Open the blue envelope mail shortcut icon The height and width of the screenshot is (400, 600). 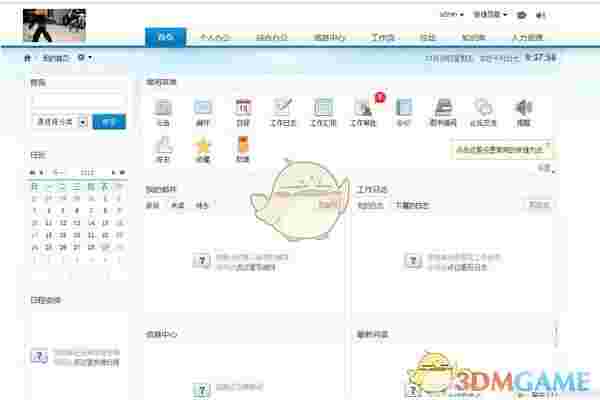202,108
